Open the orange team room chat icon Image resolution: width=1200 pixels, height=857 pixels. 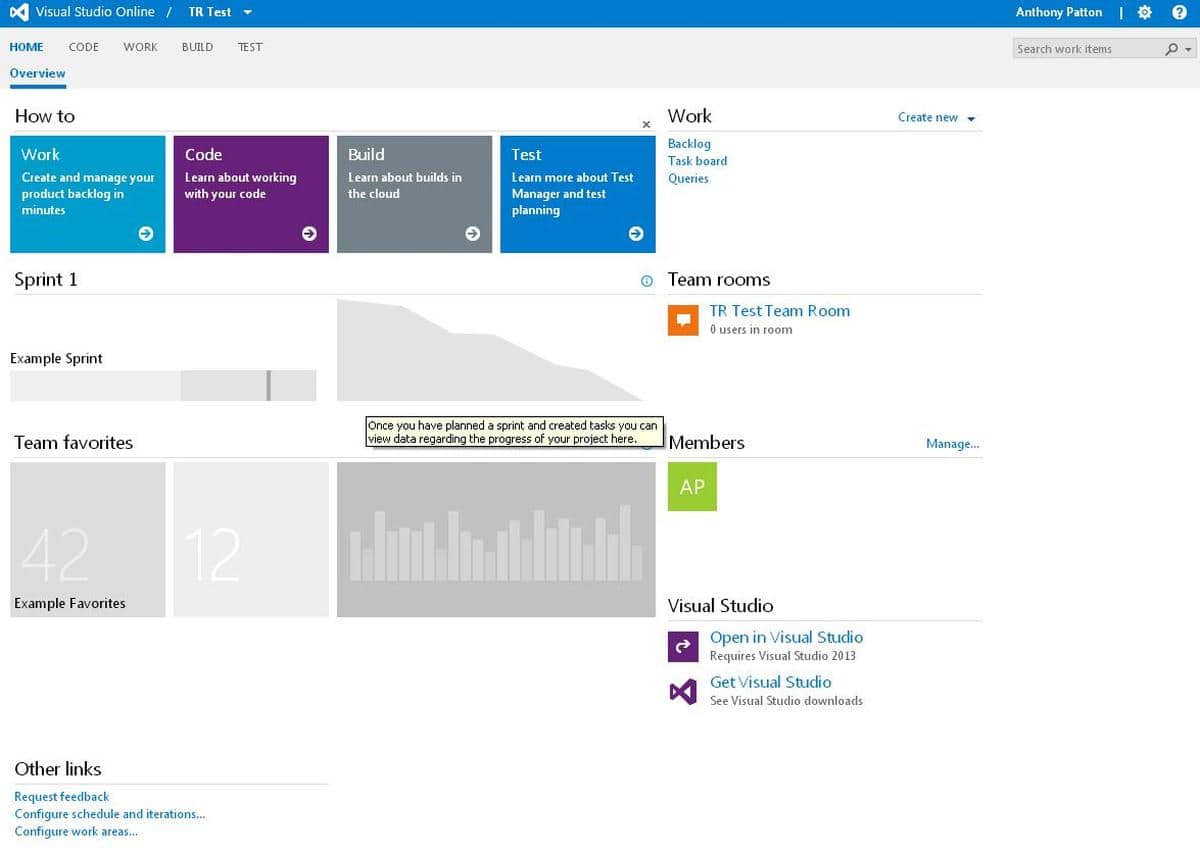click(683, 320)
